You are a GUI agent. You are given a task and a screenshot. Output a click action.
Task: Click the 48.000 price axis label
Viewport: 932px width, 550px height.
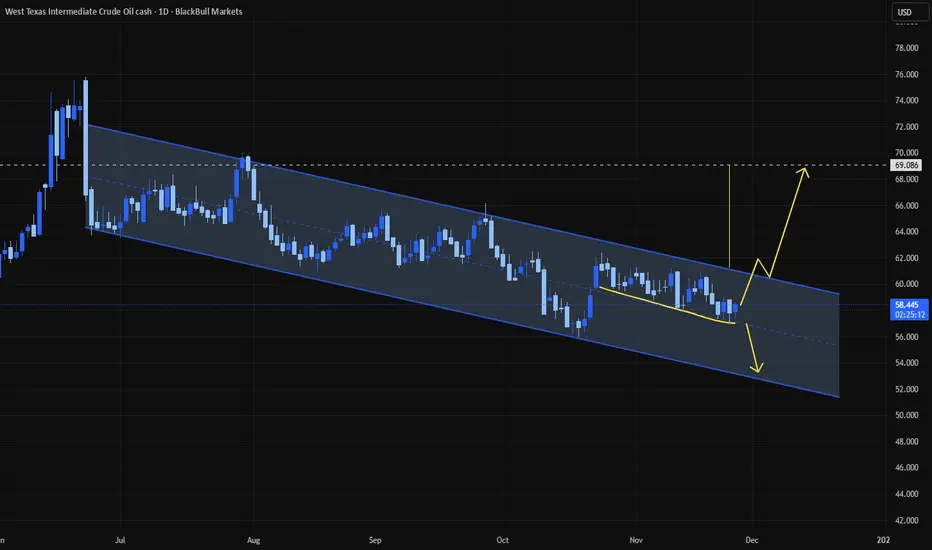(x=906, y=442)
